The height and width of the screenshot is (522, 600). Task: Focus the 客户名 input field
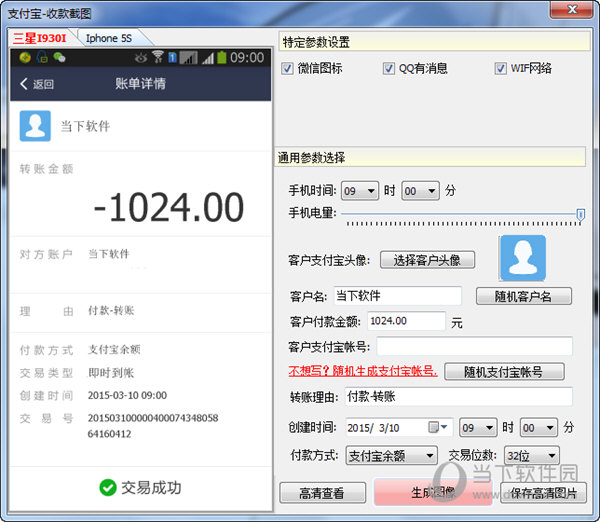point(398,296)
